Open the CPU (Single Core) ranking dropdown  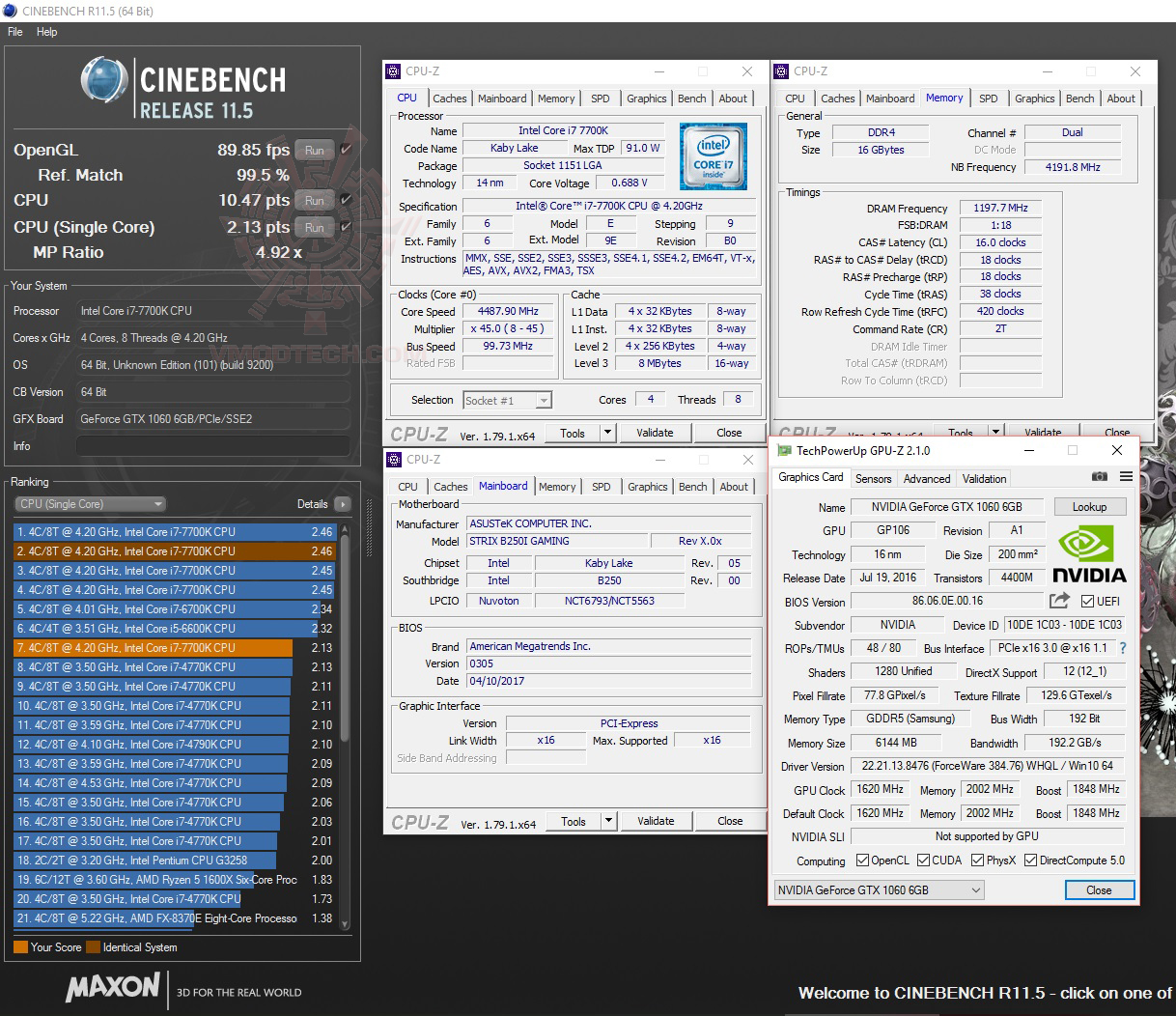(x=91, y=504)
